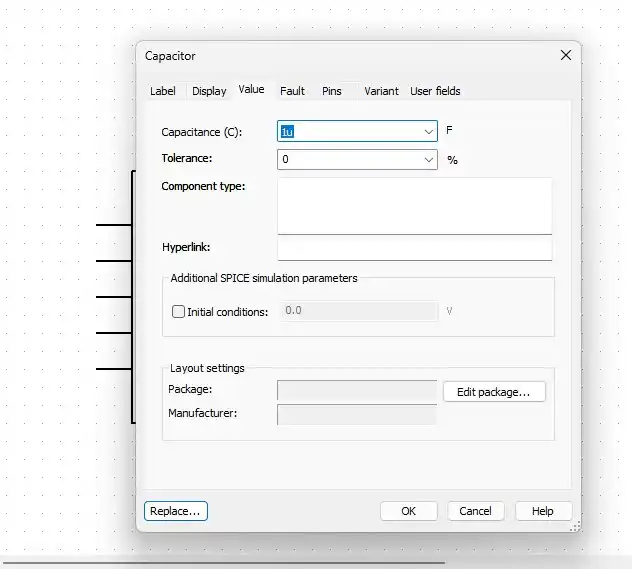Switch to the Variant tab

click(381, 91)
